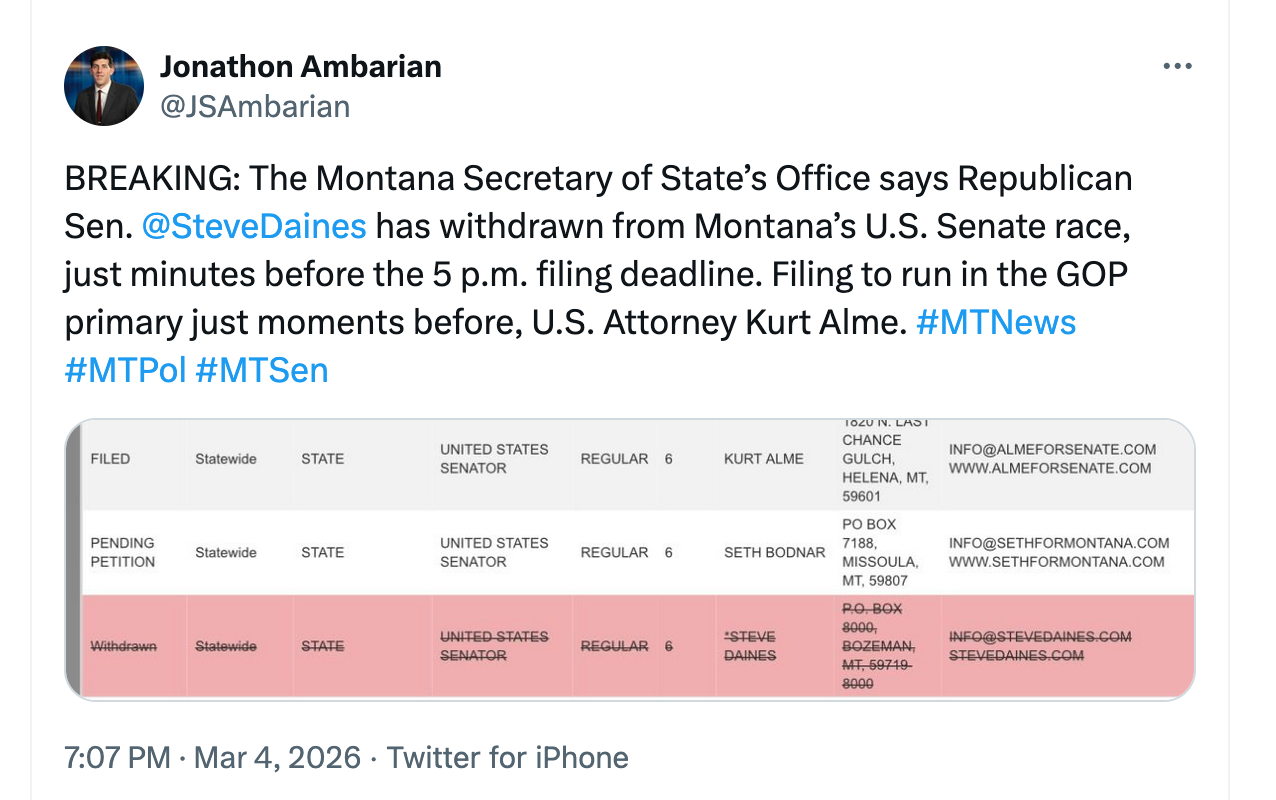
Task: Open the #MTPol hashtag
Action: pyautogui.click(x=125, y=370)
